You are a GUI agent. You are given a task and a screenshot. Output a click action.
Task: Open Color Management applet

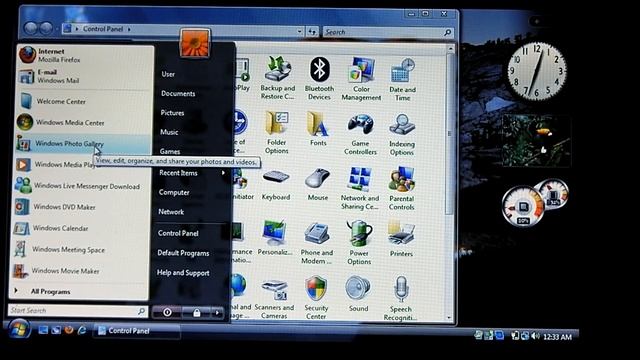click(x=361, y=79)
